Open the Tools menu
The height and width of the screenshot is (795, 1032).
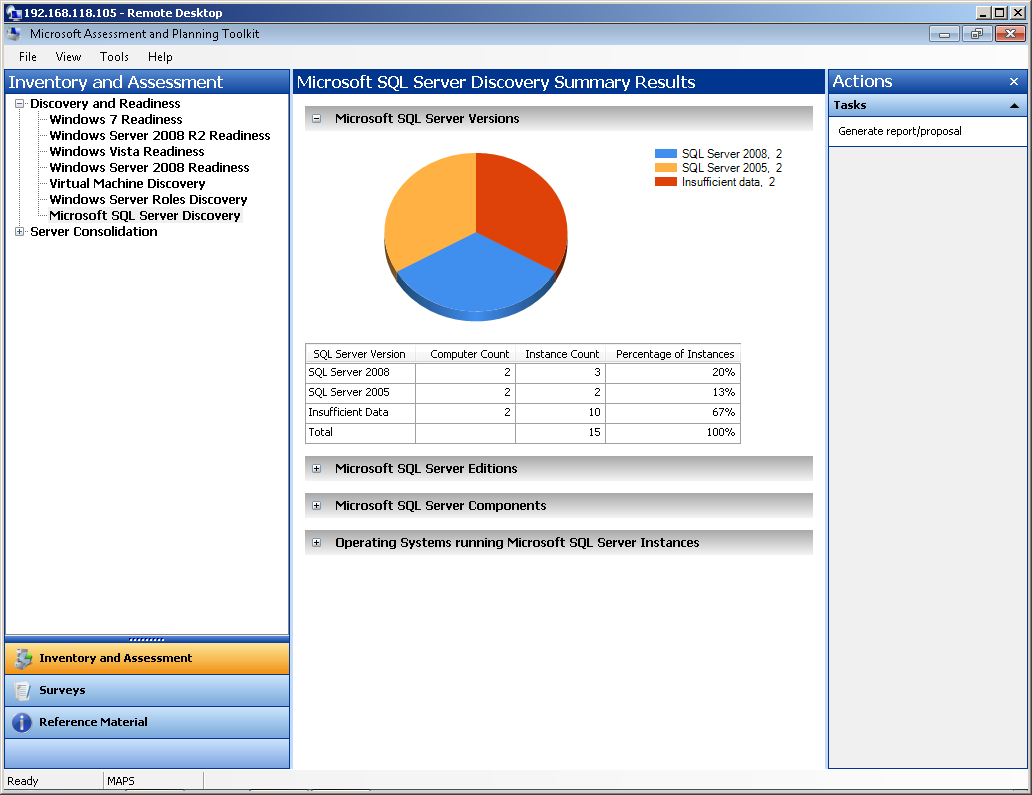[x=114, y=57]
